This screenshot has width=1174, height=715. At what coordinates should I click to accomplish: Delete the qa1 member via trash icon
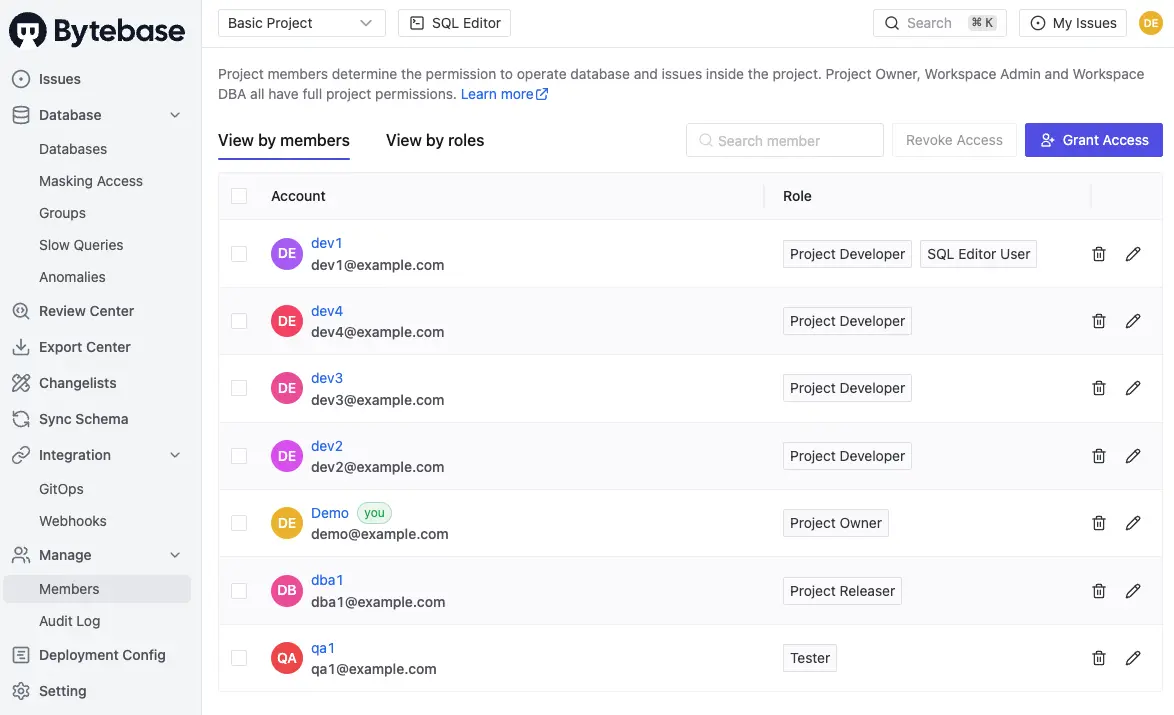click(1099, 658)
